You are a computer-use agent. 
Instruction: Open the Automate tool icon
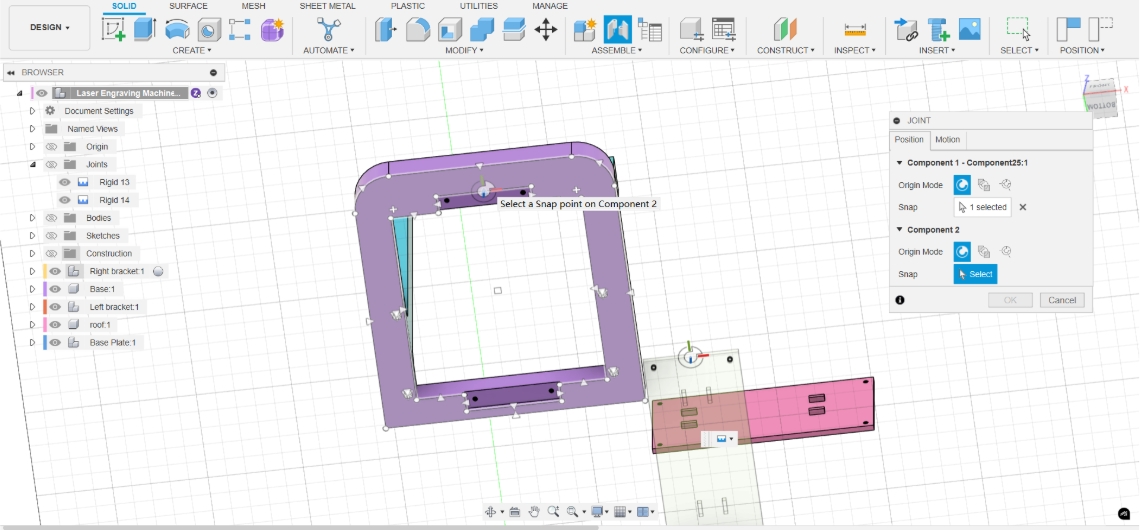click(329, 29)
